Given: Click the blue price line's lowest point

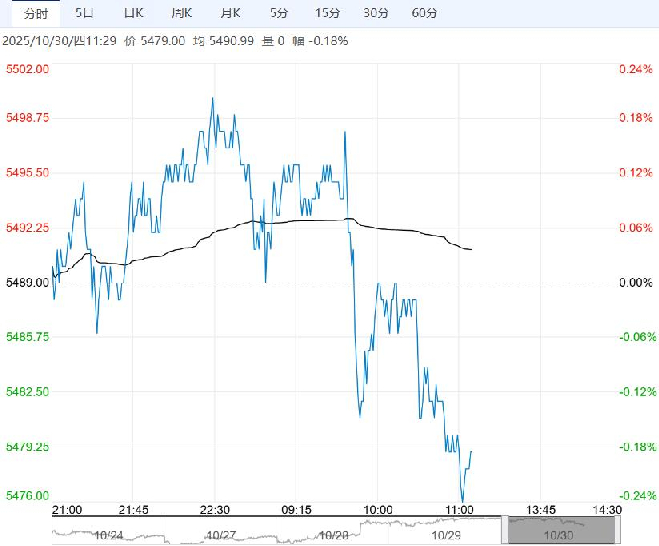Looking at the screenshot, I should point(462,501).
